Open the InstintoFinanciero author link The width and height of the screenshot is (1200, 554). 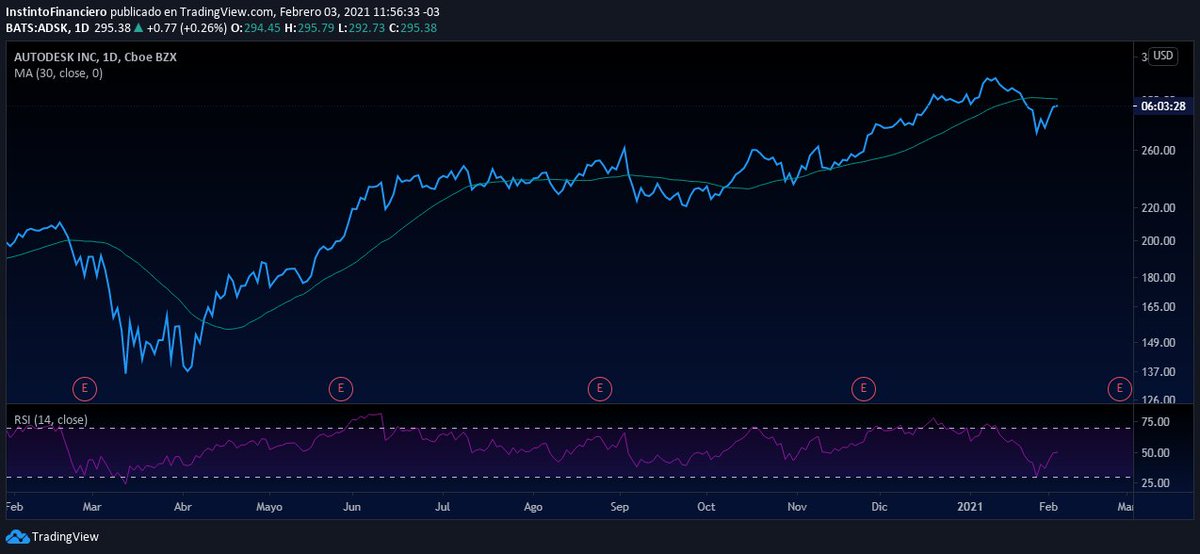pos(54,11)
